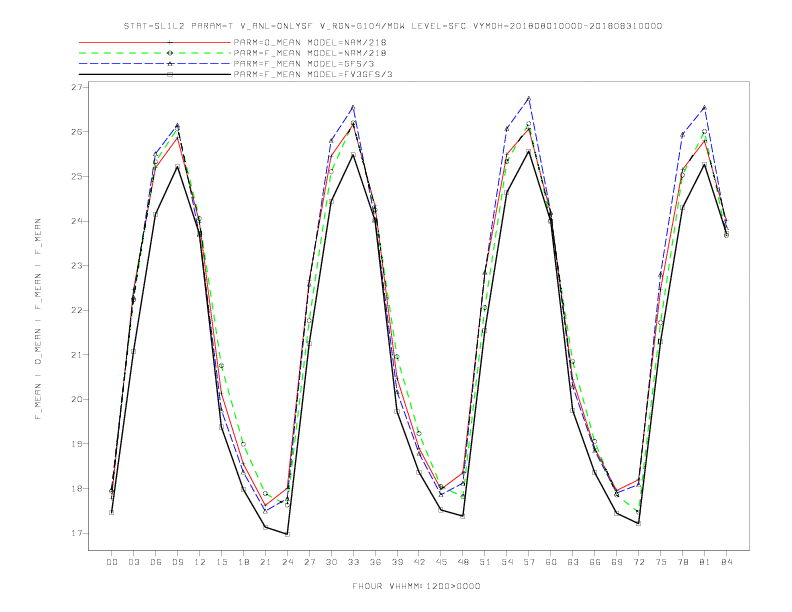Click X-axis tick label 45
The width and height of the screenshot is (792, 612).
click(x=441, y=562)
